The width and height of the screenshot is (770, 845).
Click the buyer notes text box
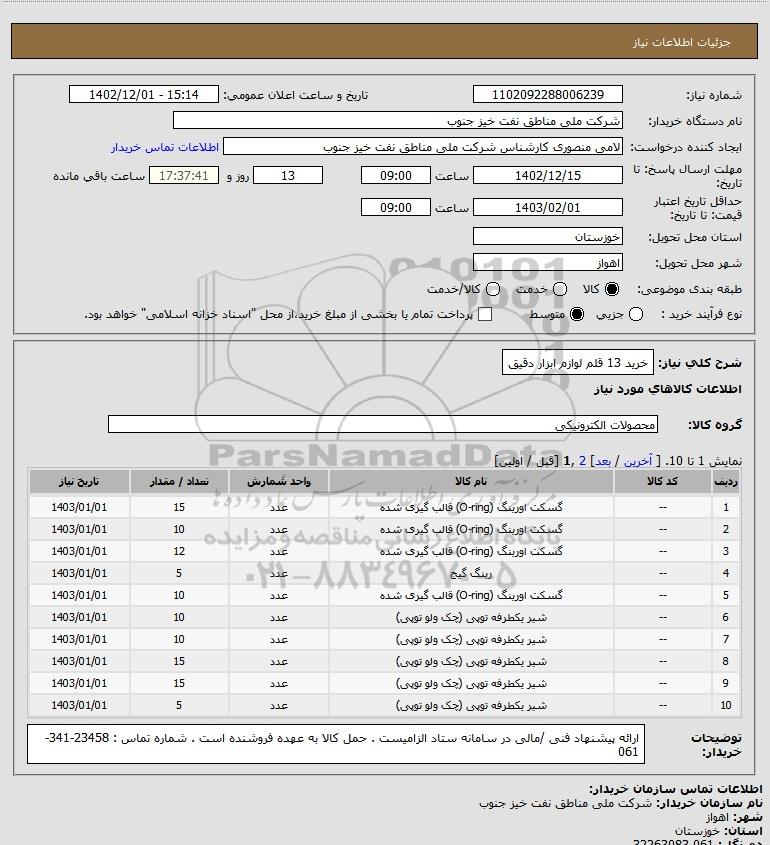336,744
